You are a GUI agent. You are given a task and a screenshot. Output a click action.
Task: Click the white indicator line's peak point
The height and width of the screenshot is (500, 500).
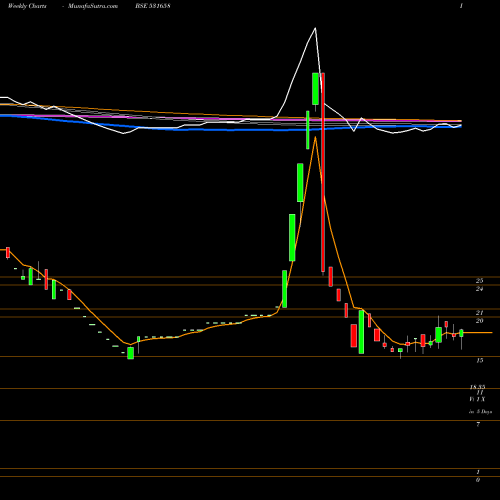[x=315, y=28]
